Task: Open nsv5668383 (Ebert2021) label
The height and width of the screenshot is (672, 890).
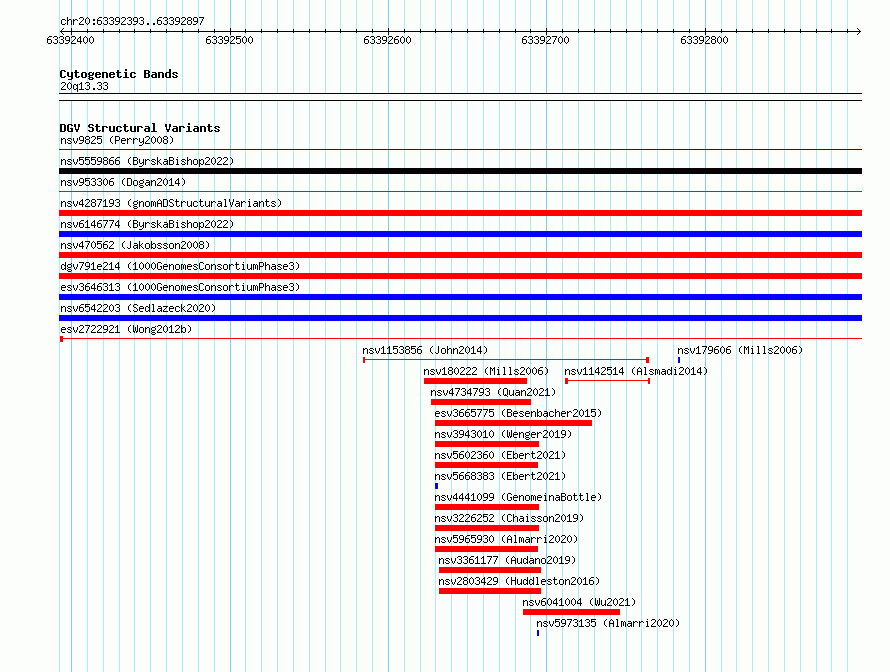Action: (x=500, y=476)
